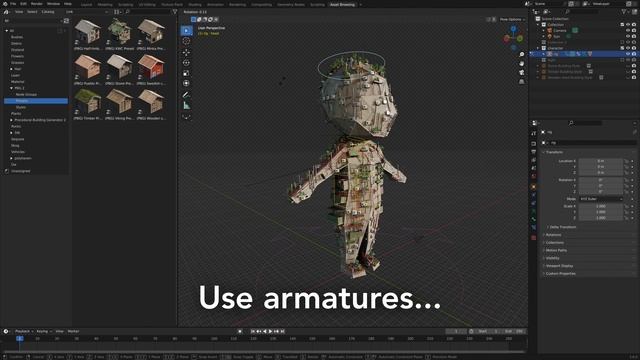This screenshot has width=640, height=360.
Task: Select the Scale tool
Action: point(187,73)
